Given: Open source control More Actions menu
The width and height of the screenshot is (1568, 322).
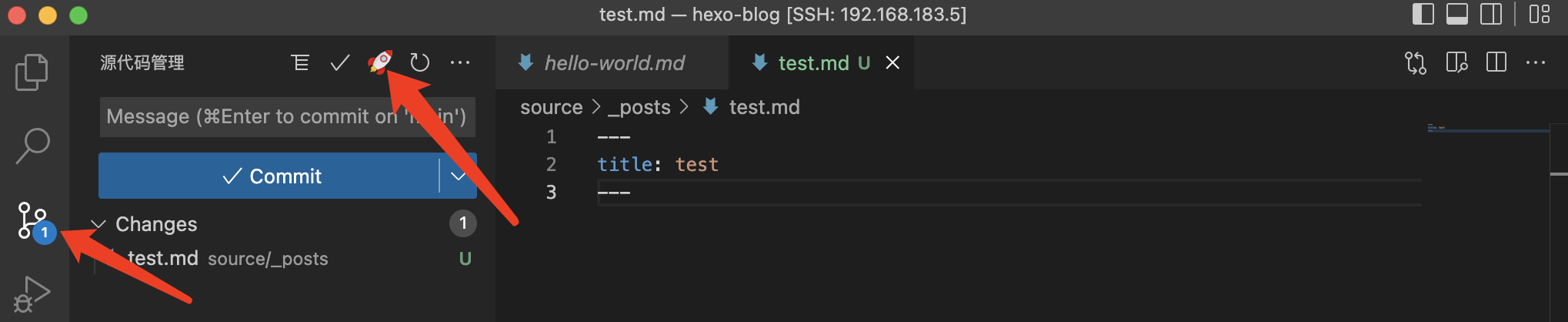Looking at the screenshot, I should click(x=460, y=62).
